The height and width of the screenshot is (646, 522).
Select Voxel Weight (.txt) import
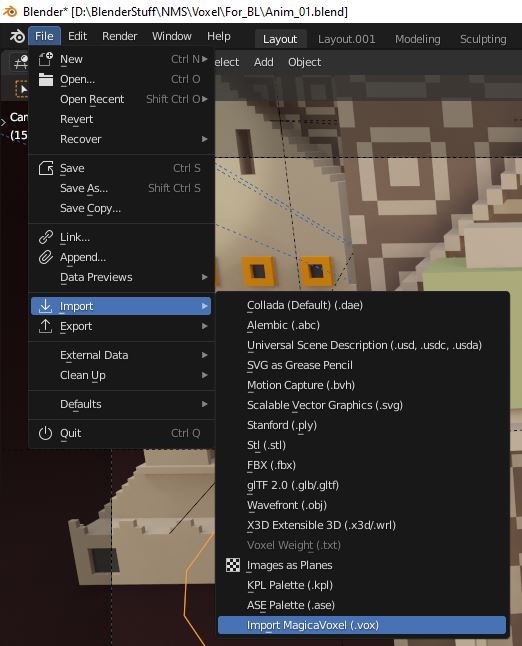pos(362,545)
